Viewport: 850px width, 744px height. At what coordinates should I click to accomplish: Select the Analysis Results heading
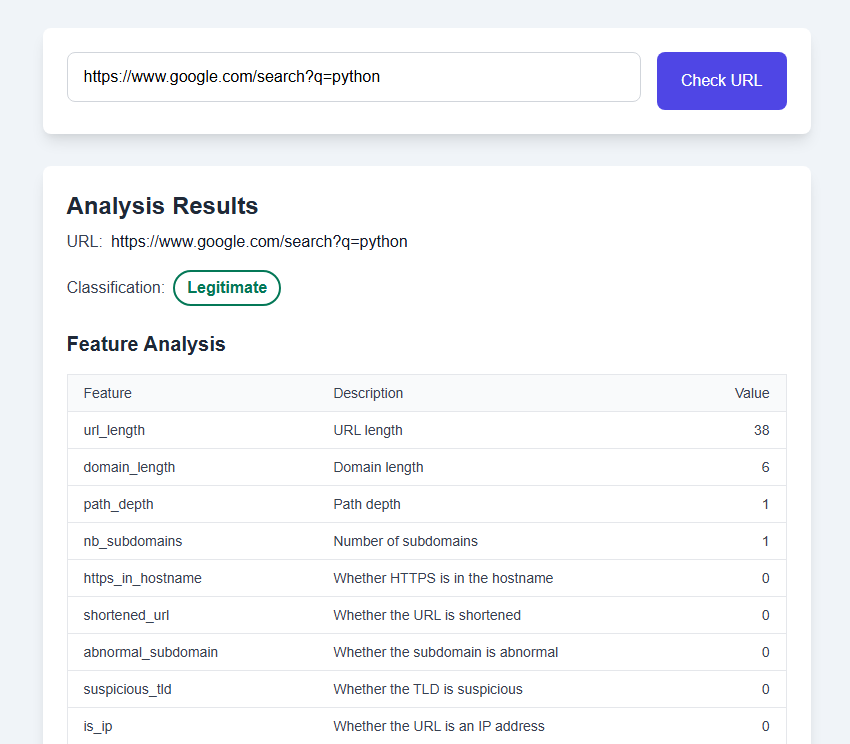[x=162, y=206]
